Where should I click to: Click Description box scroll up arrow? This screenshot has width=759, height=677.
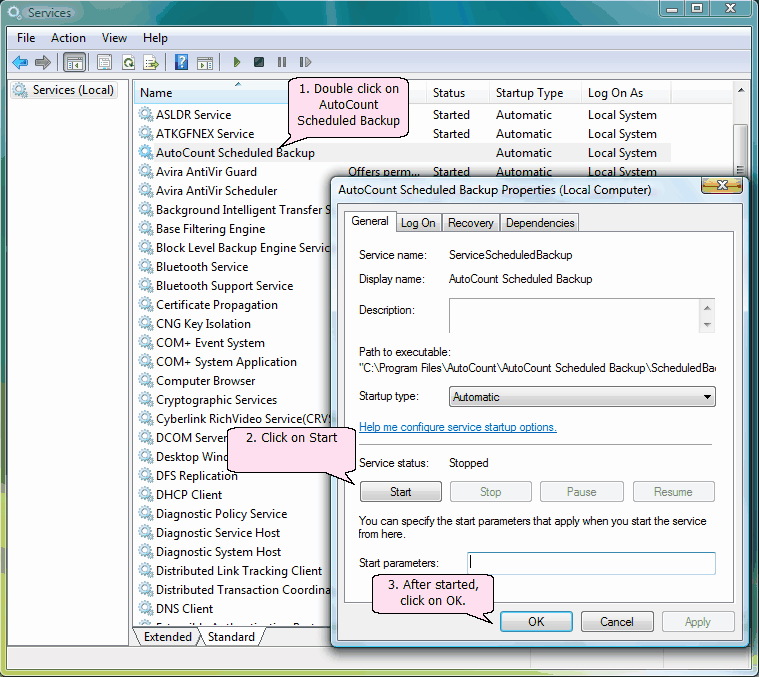click(x=707, y=308)
